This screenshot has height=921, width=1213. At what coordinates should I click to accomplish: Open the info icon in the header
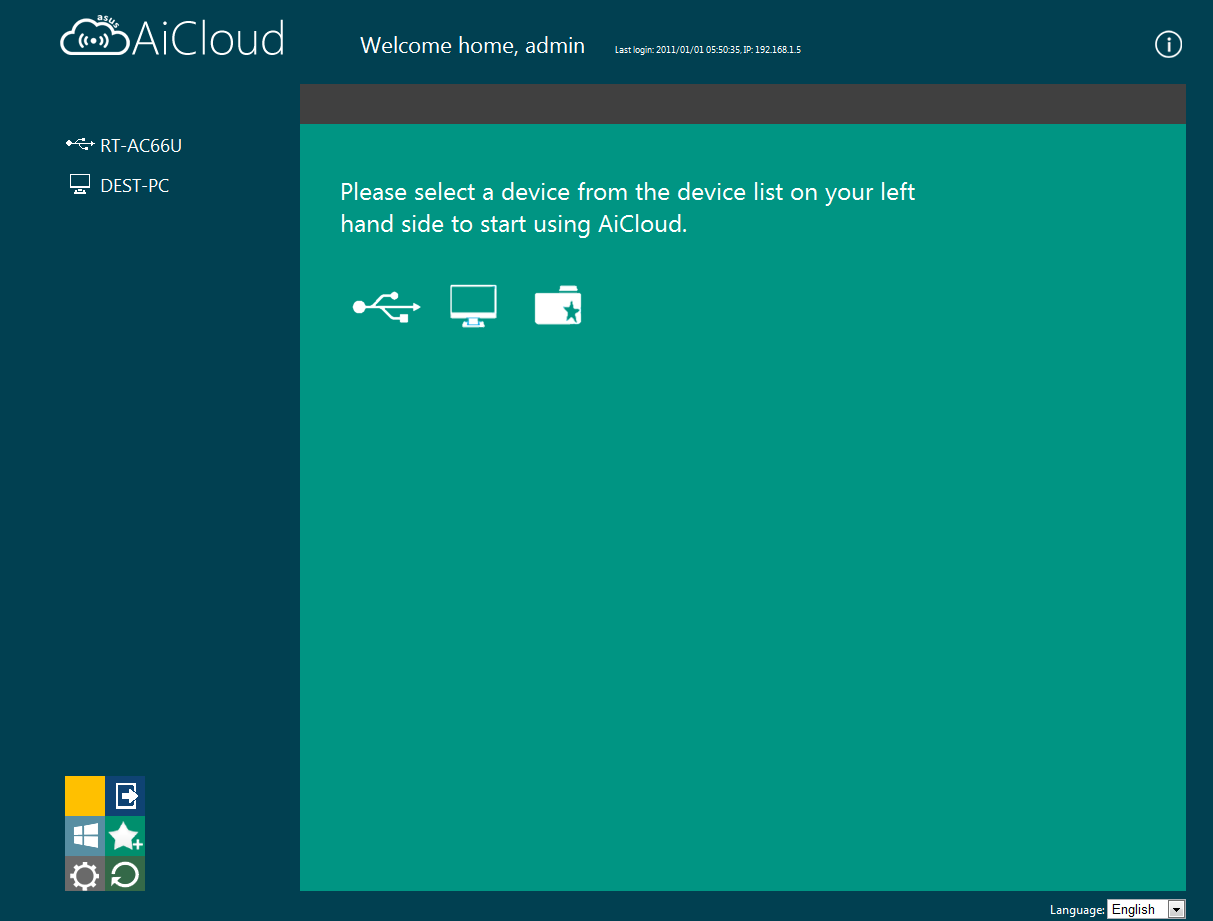[x=1168, y=44]
